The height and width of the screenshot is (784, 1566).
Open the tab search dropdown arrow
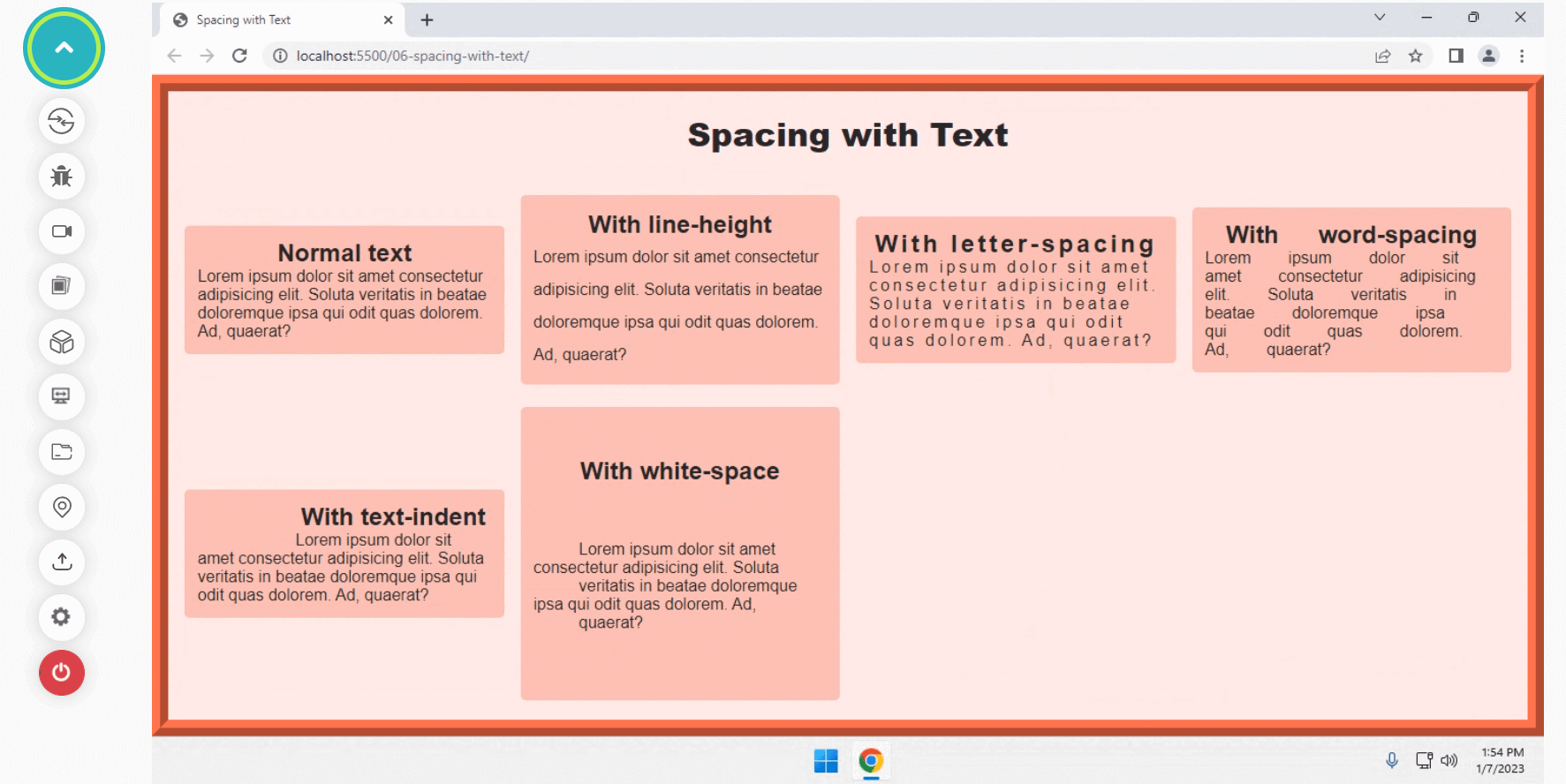[1380, 17]
